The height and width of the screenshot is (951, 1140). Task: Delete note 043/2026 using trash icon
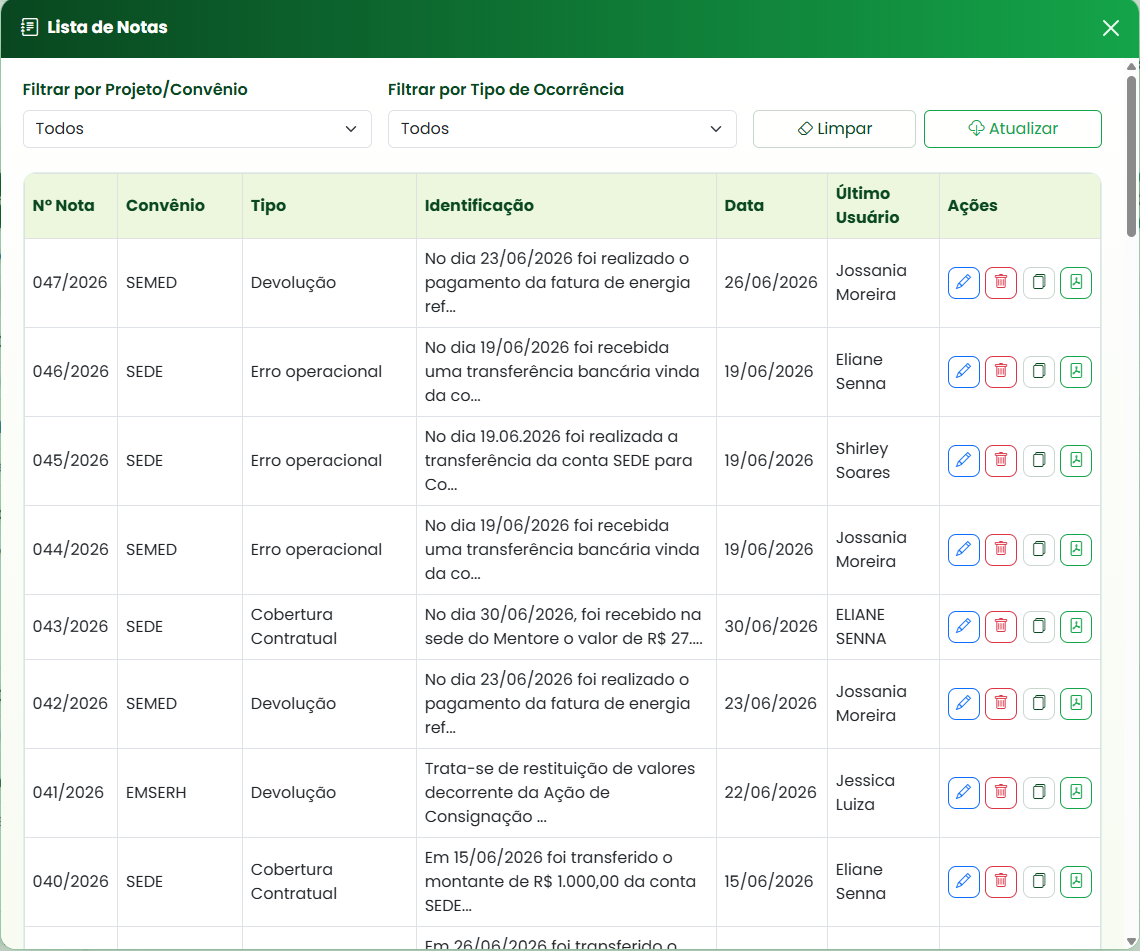(x=1001, y=627)
